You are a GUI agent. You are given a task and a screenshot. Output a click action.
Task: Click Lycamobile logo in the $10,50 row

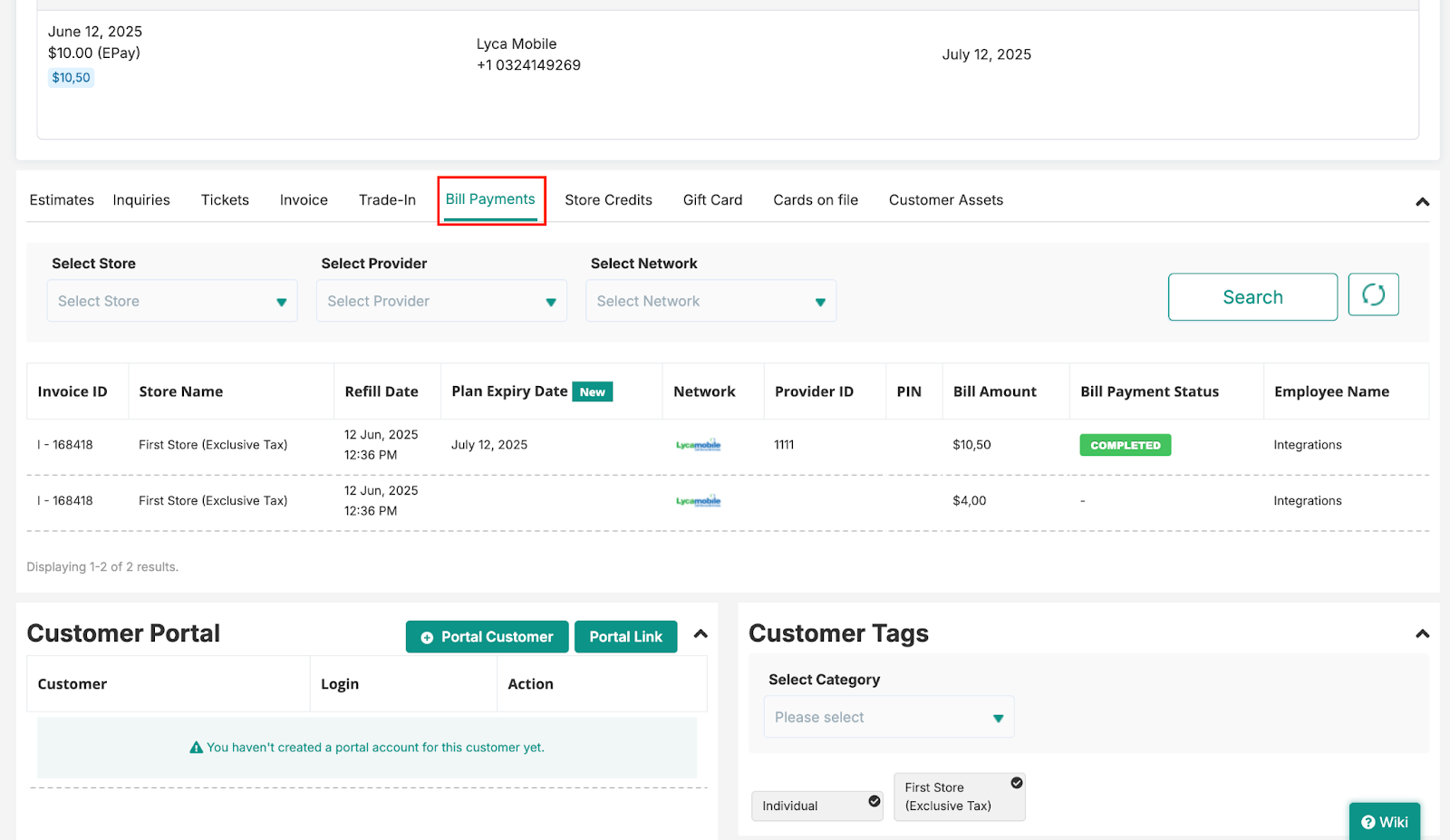698,445
